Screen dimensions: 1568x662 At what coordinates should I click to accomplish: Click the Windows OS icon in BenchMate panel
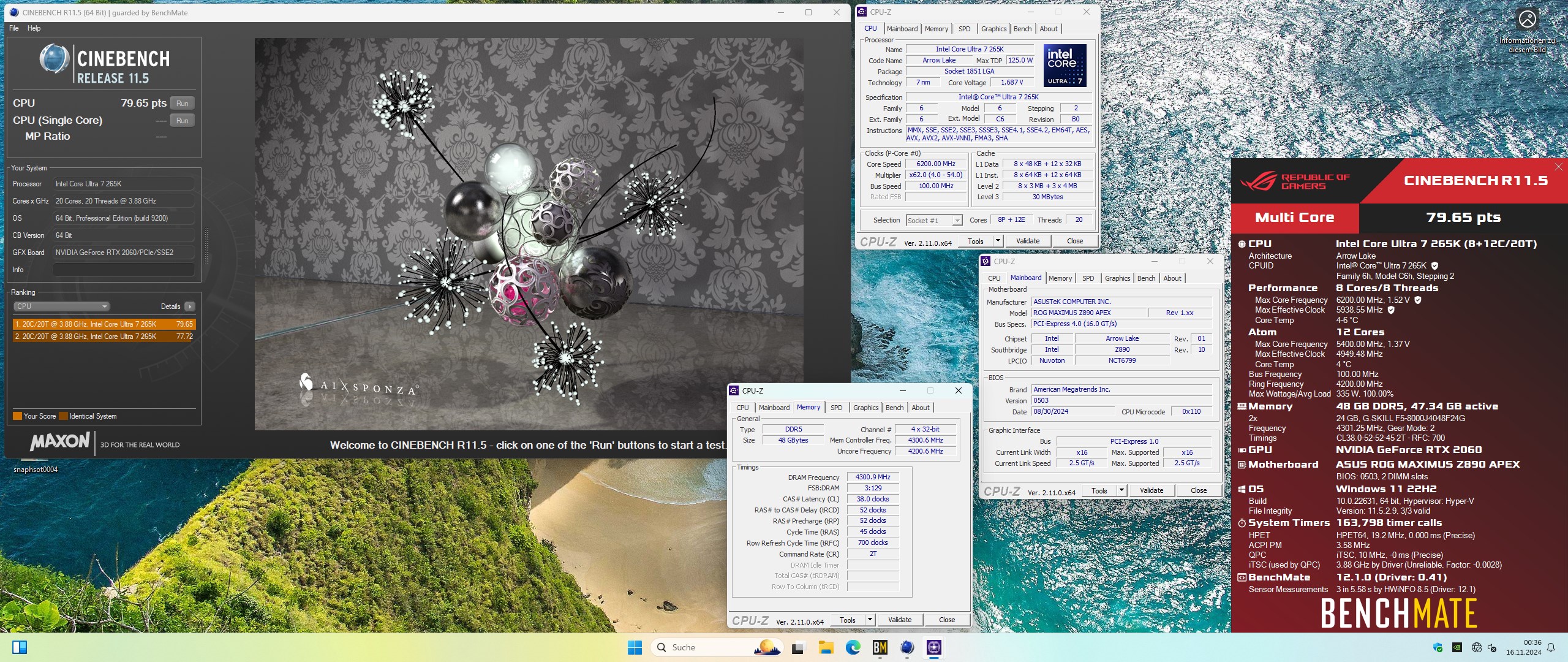pyautogui.click(x=1242, y=489)
